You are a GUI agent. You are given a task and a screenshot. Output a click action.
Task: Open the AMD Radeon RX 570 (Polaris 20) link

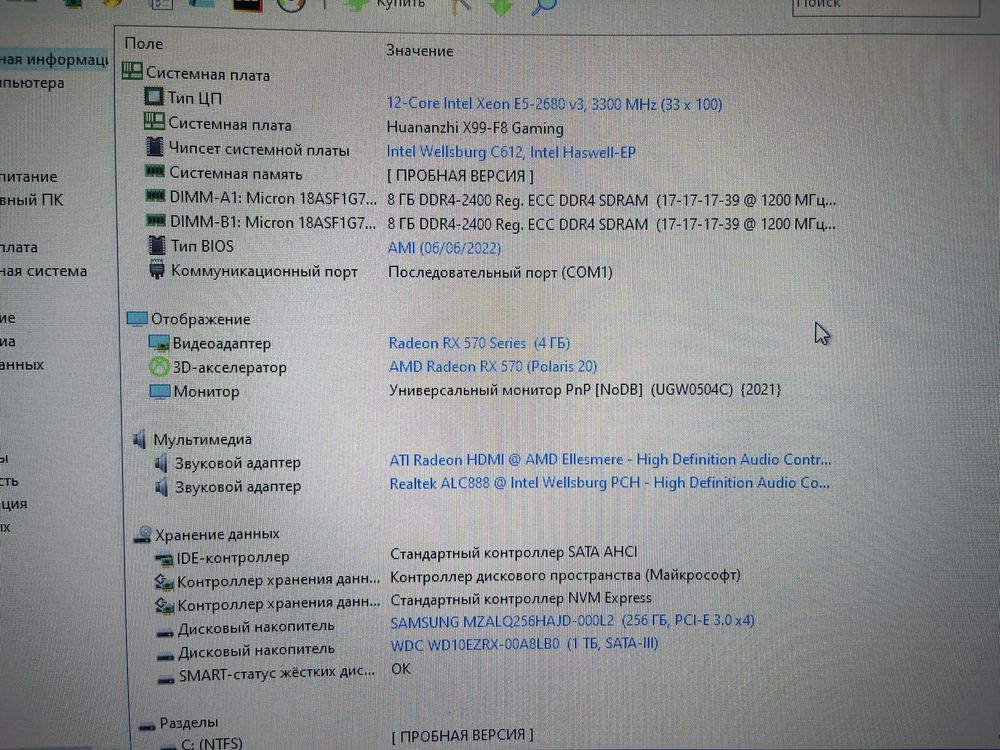pyautogui.click(x=493, y=366)
